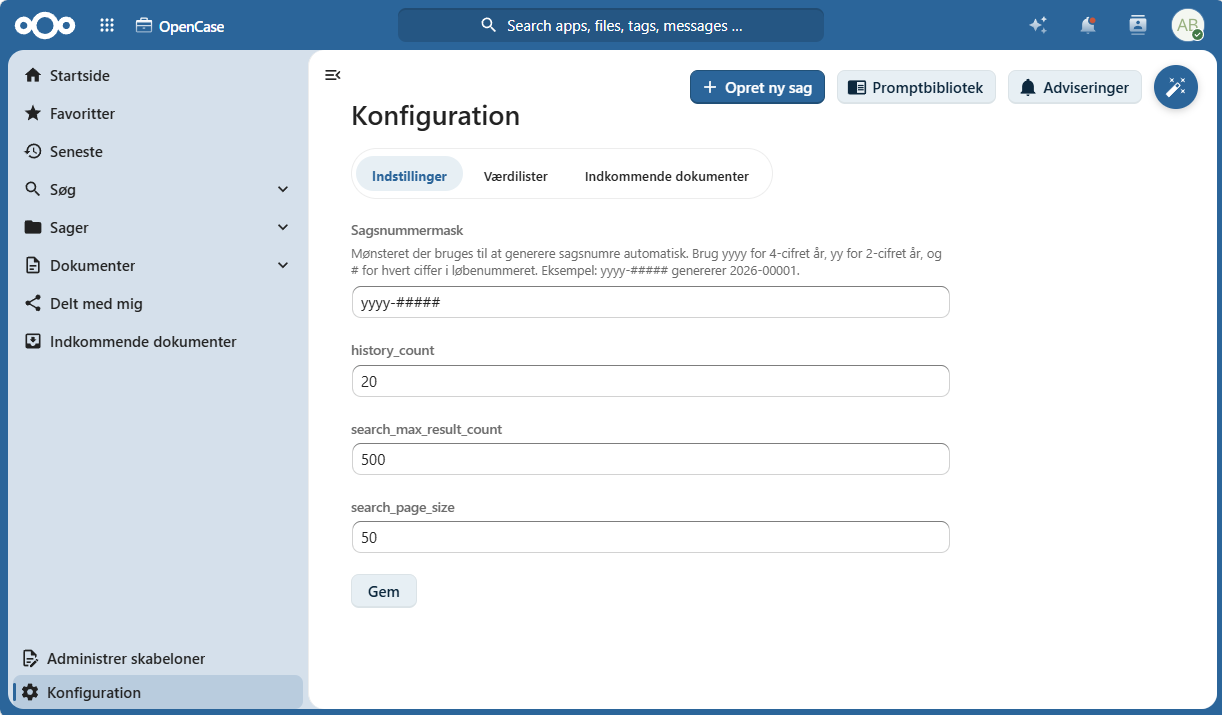Click the Søg magnifier icon in the sidebar
Screen dimensions: 1222x715
[33, 189]
